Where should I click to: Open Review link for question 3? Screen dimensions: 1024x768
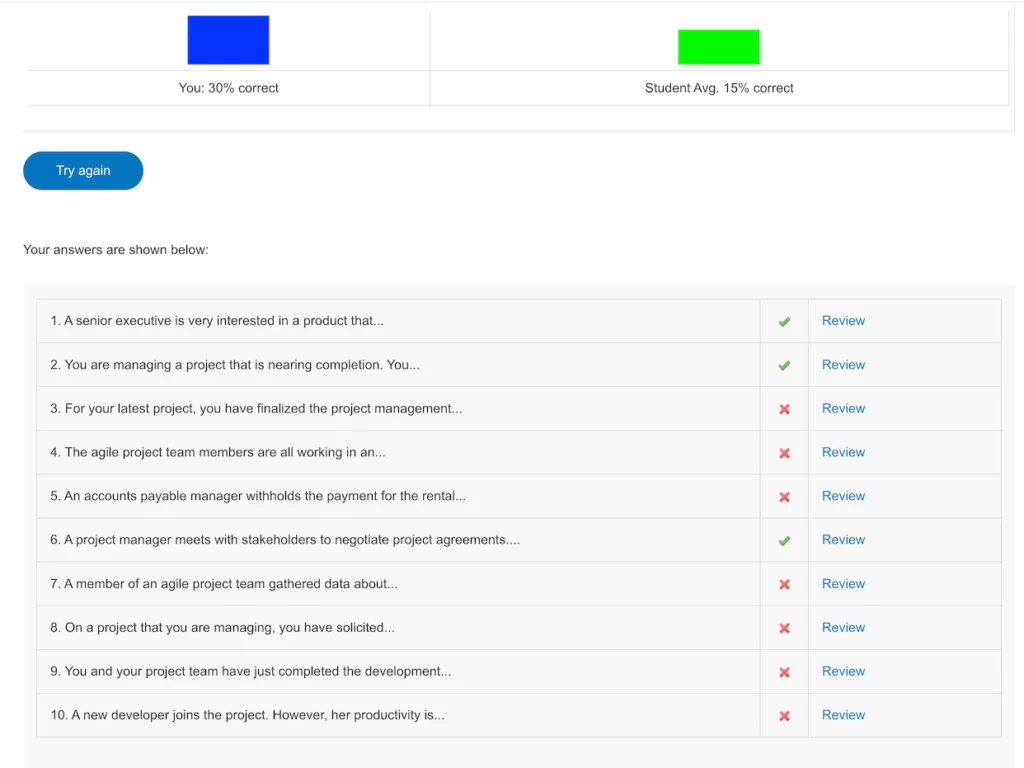click(843, 408)
